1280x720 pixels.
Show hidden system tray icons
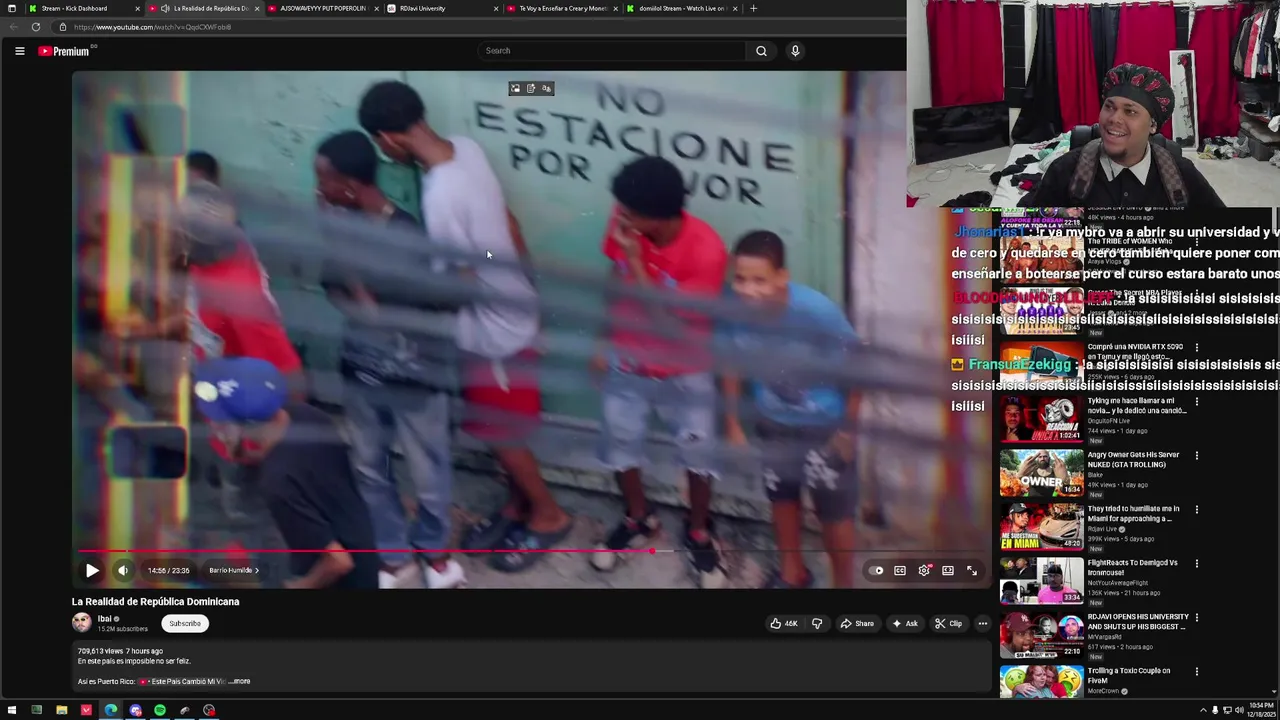1203,710
